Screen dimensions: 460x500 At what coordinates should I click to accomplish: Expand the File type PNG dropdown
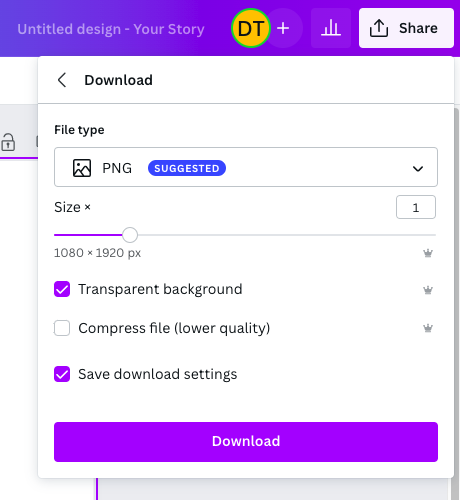(246, 167)
